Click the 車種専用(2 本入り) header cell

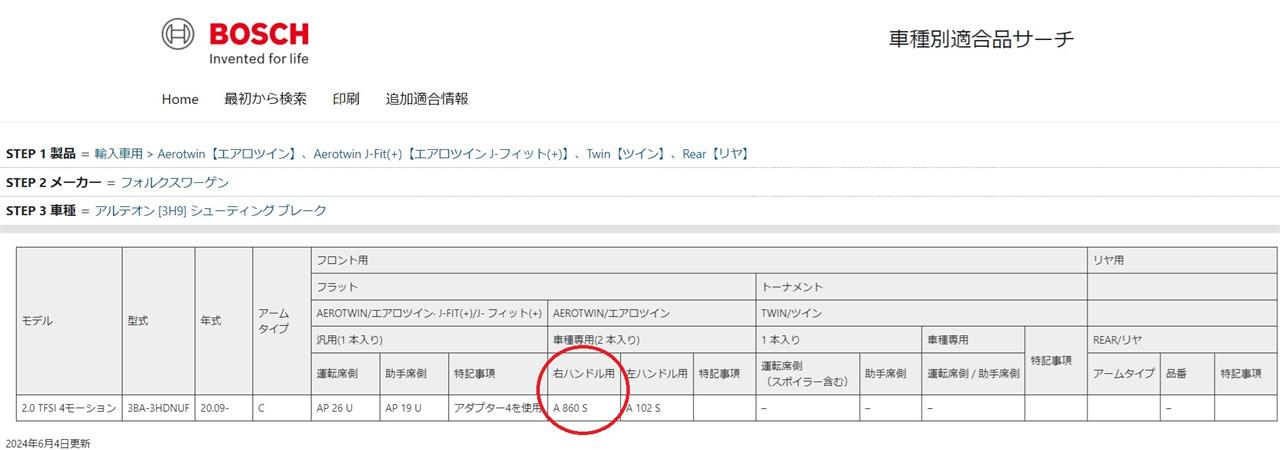click(651, 340)
